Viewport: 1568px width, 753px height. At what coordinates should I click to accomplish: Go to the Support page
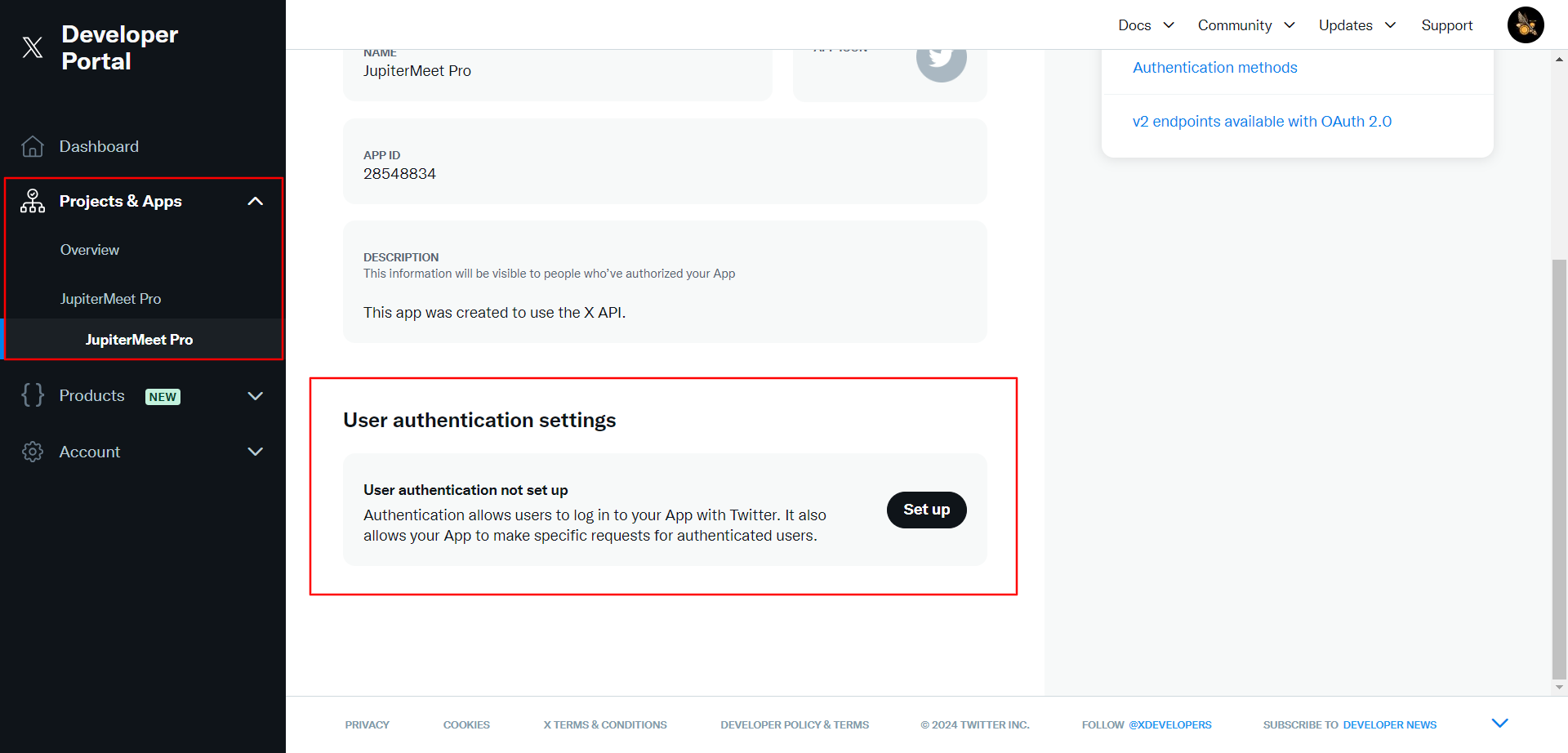(1446, 25)
